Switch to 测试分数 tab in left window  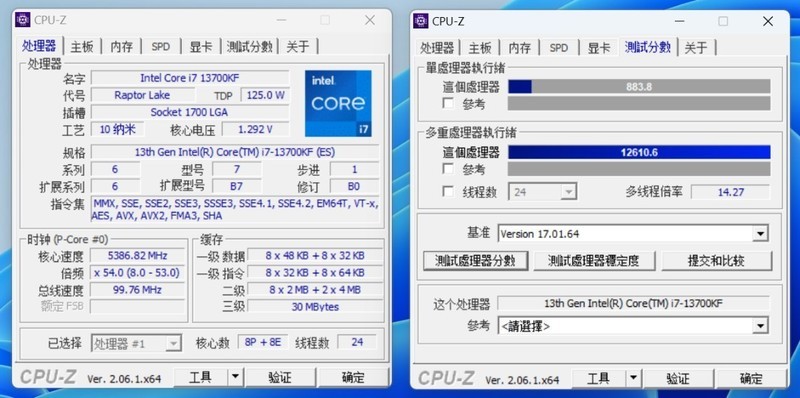pos(250,47)
